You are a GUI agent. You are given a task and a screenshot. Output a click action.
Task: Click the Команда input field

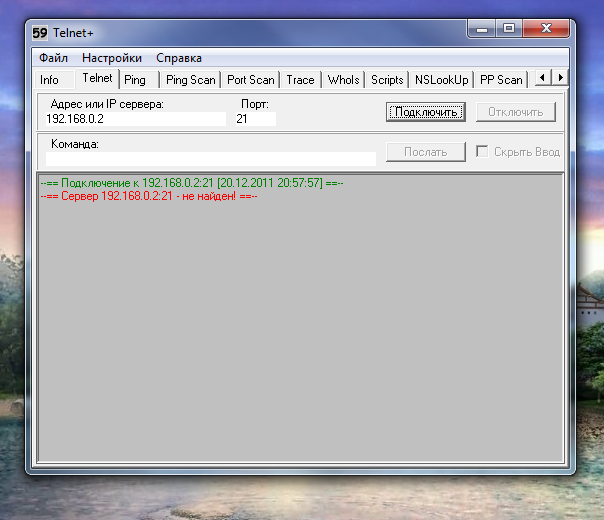coord(211,159)
